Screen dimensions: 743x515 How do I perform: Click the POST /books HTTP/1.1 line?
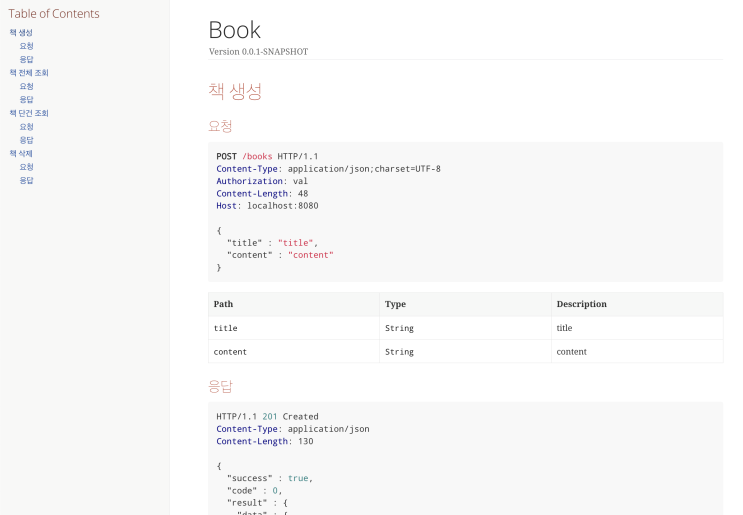267,156
